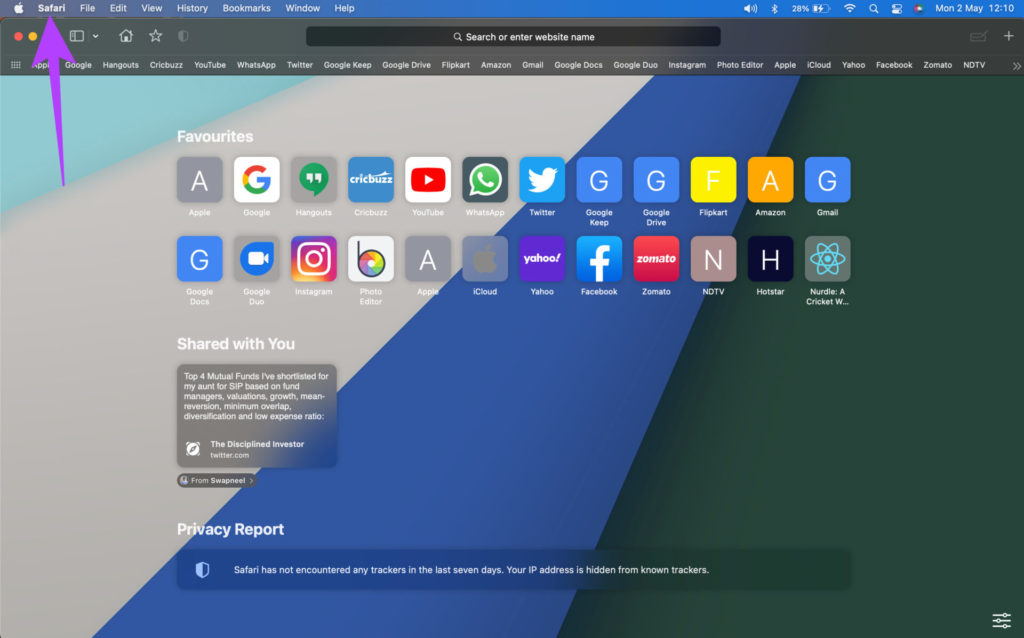The image size is (1024, 638).
Task: Open the Edit menu
Action: (118, 8)
